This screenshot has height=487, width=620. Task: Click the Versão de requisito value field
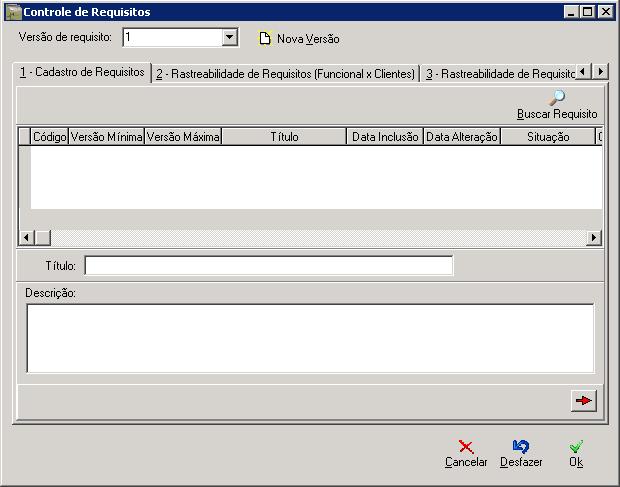(x=173, y=37)
